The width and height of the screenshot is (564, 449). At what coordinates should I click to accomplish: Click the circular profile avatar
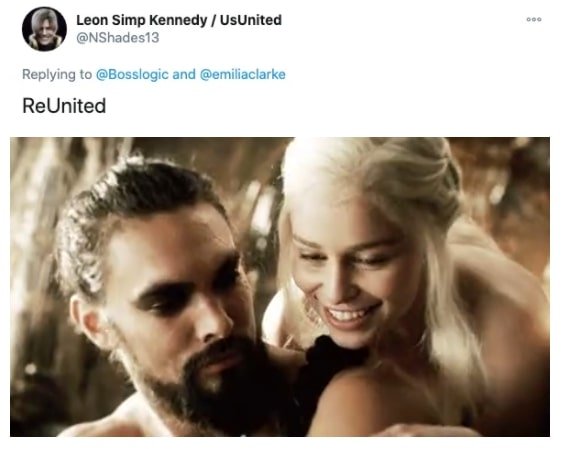click(x=44, y=29)
